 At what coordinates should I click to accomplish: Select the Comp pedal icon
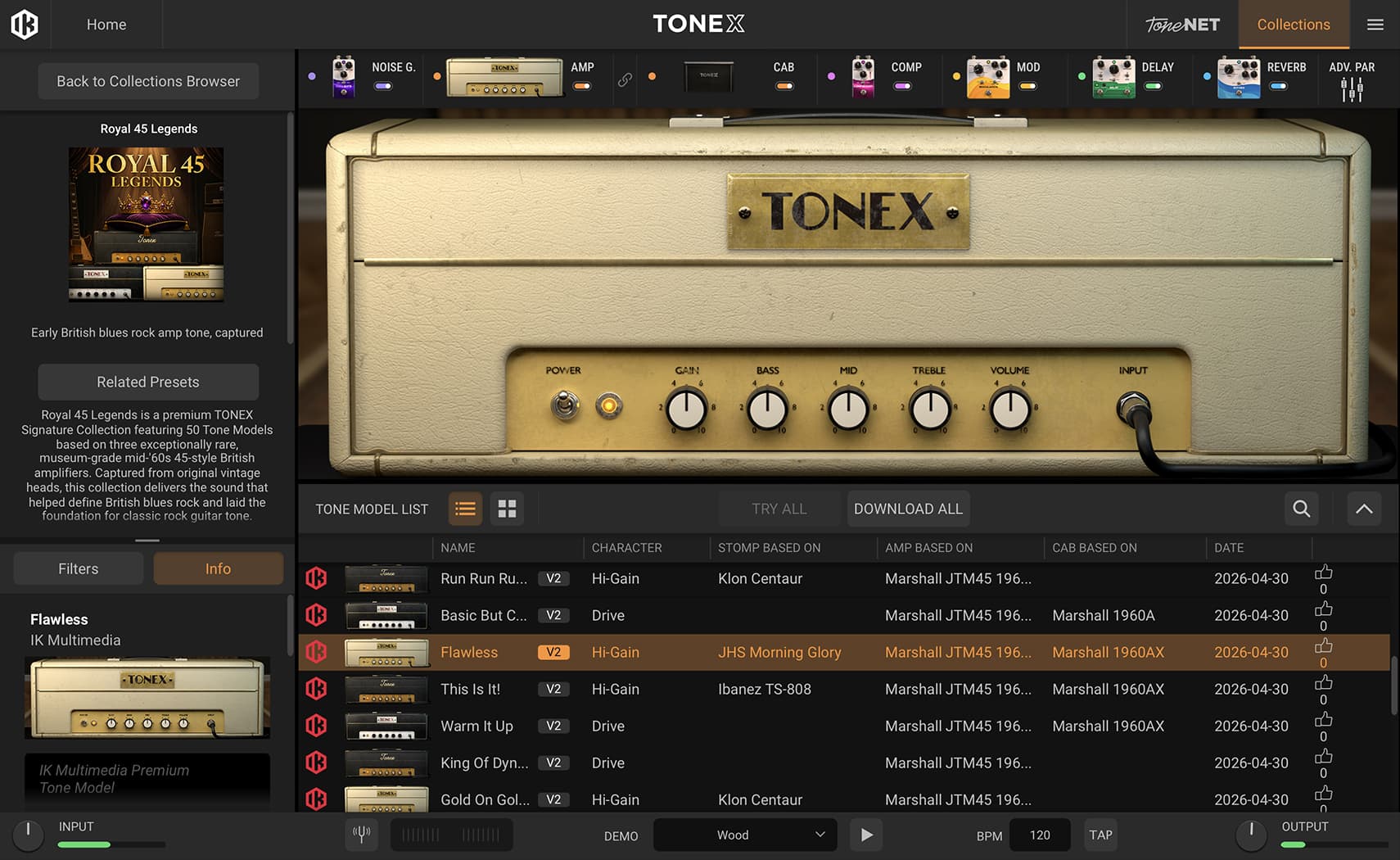click(x=863, y=77)
